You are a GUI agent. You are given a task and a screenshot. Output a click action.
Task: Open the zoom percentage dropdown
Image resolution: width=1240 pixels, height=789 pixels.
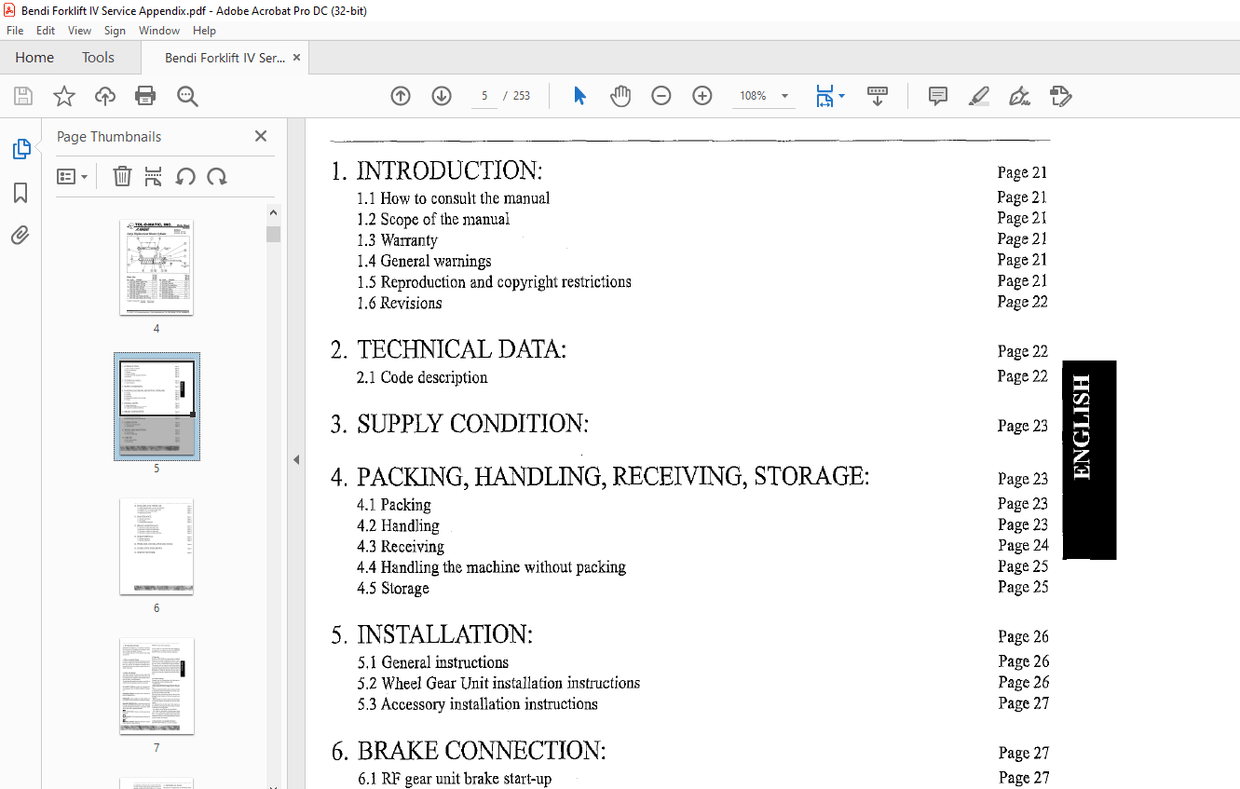(x=783, y=95)
